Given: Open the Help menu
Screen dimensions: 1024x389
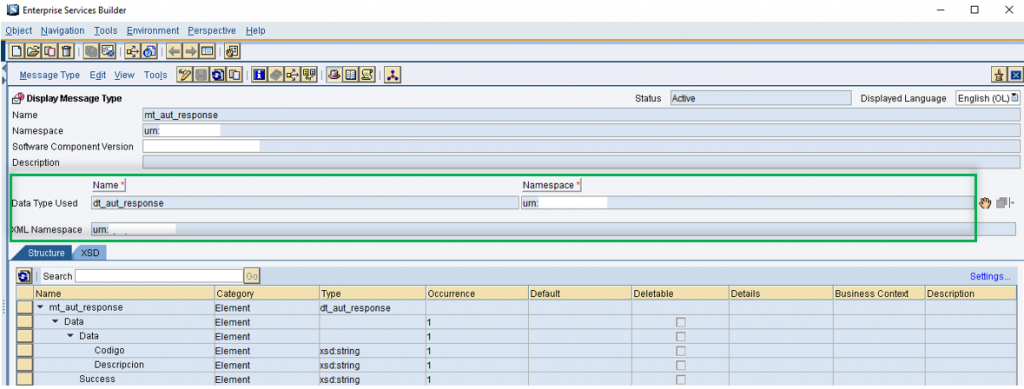Looking at the screenshot, I should coord(255,31).
